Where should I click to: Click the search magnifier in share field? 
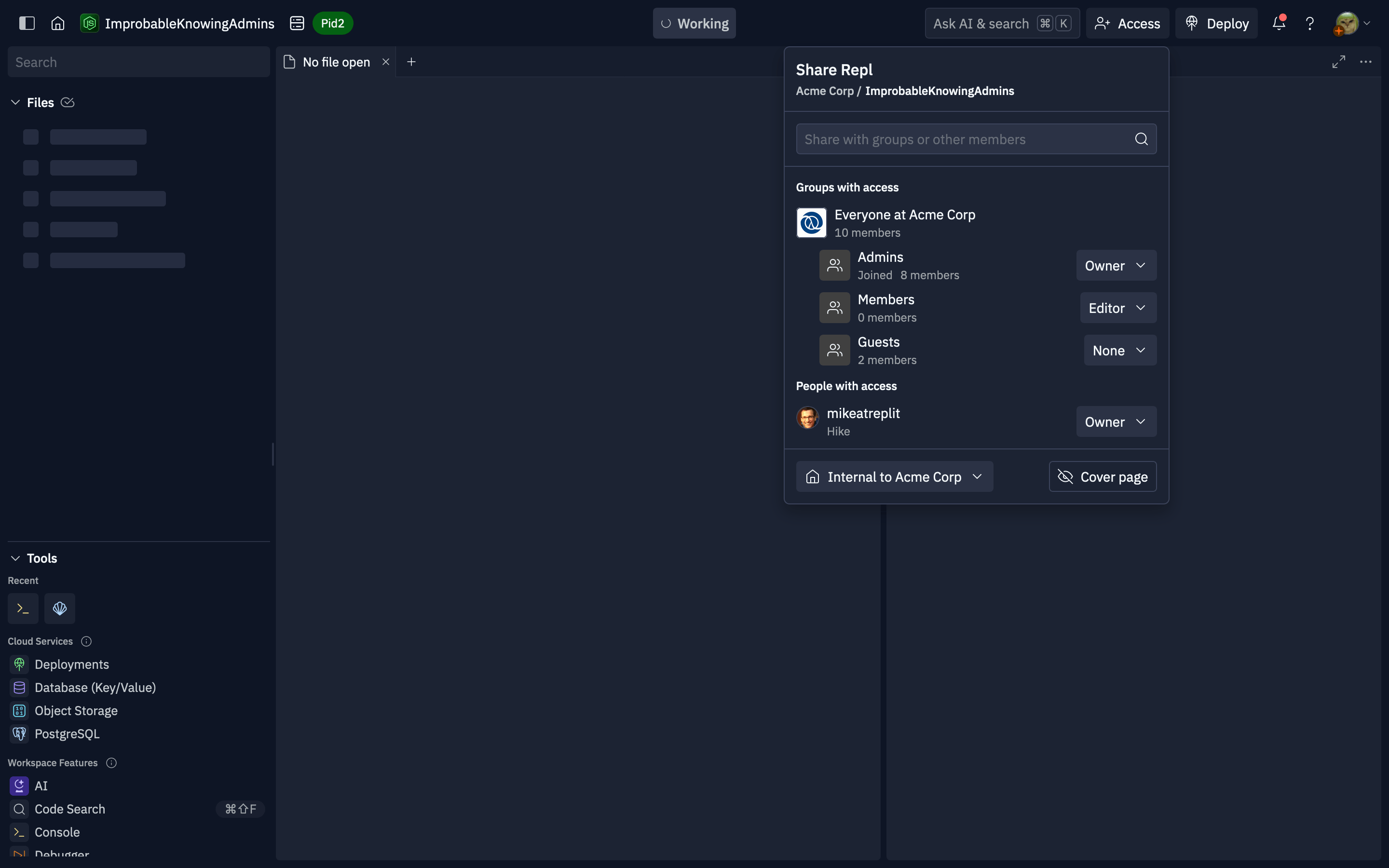click(x=1141, y=139)
